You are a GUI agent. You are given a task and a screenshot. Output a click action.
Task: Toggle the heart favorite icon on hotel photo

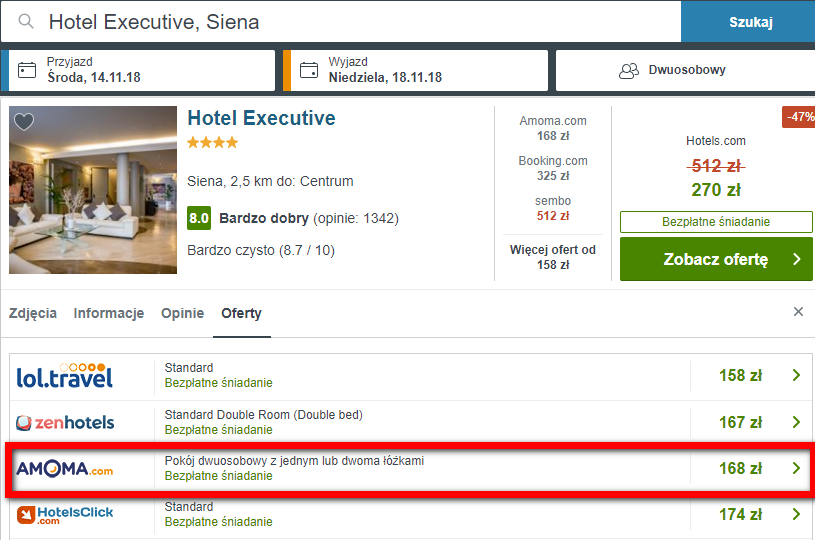tap(24, 122)
